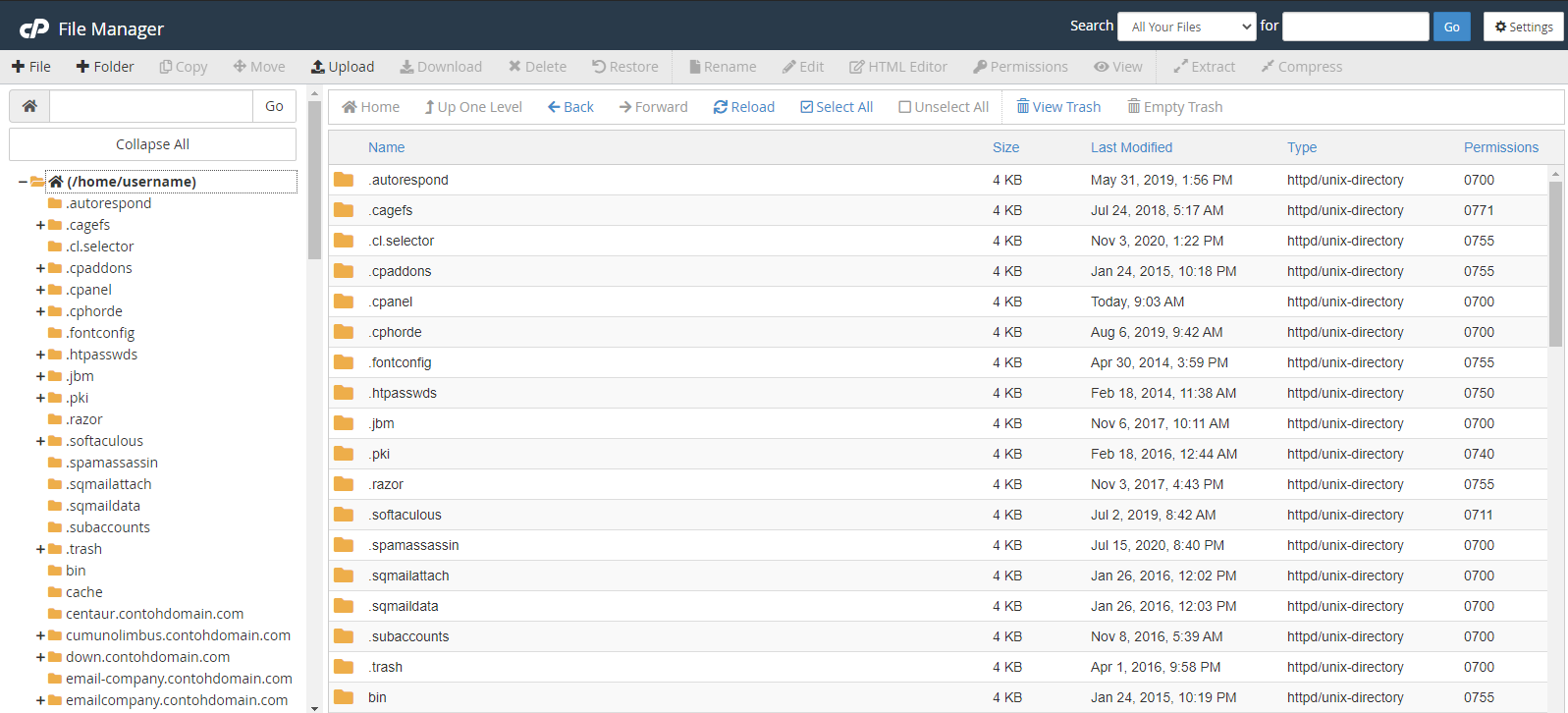
Task: Click the Restore toolbar button
Action: click(x=625, y=67)
